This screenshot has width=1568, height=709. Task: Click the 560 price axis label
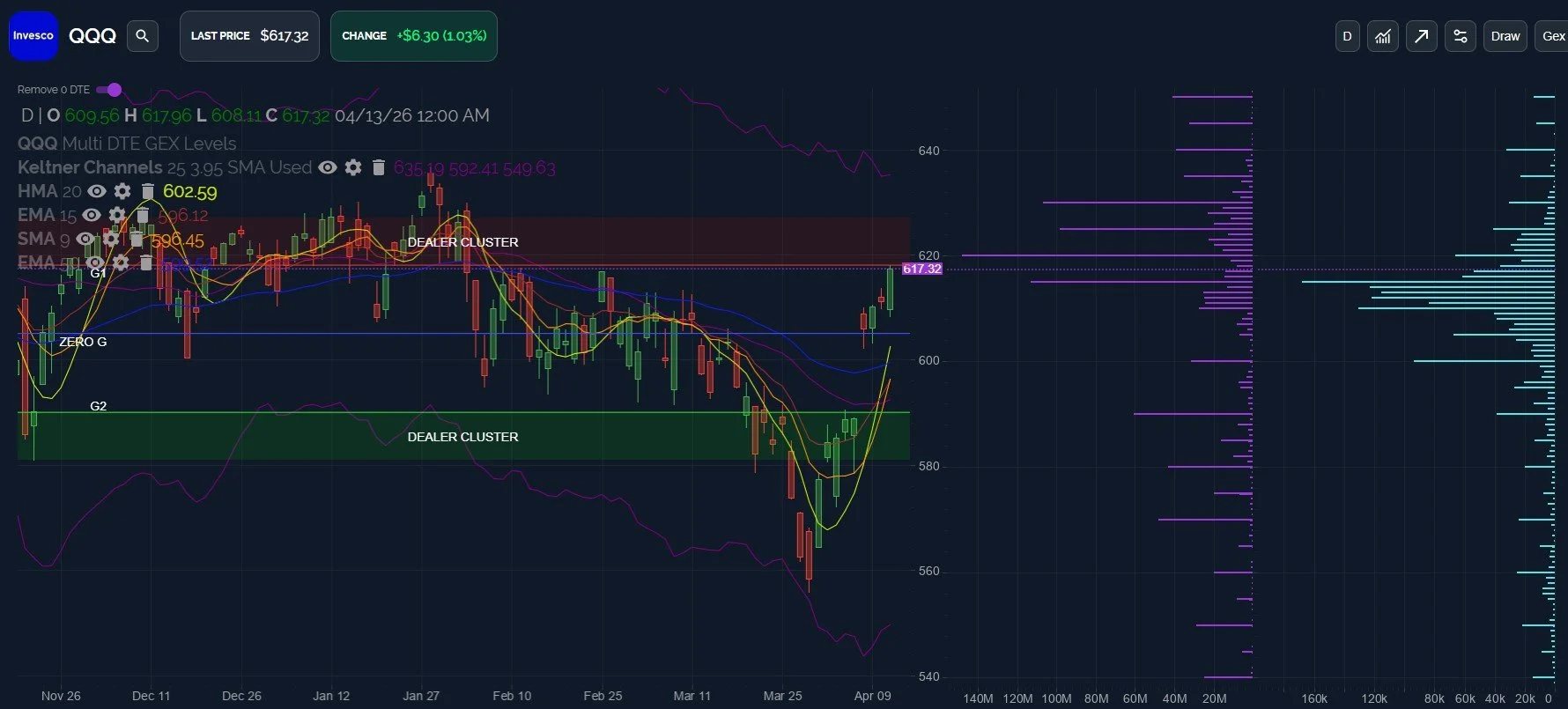click(x=928, y=571)
